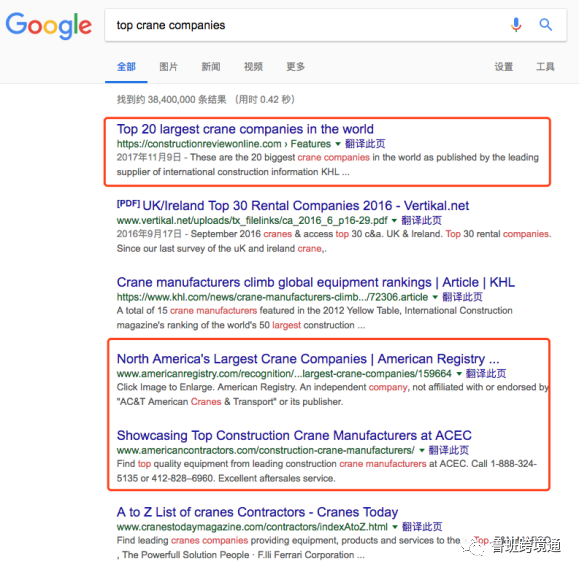Select the 全部 (All) results tab

(126, 67)
